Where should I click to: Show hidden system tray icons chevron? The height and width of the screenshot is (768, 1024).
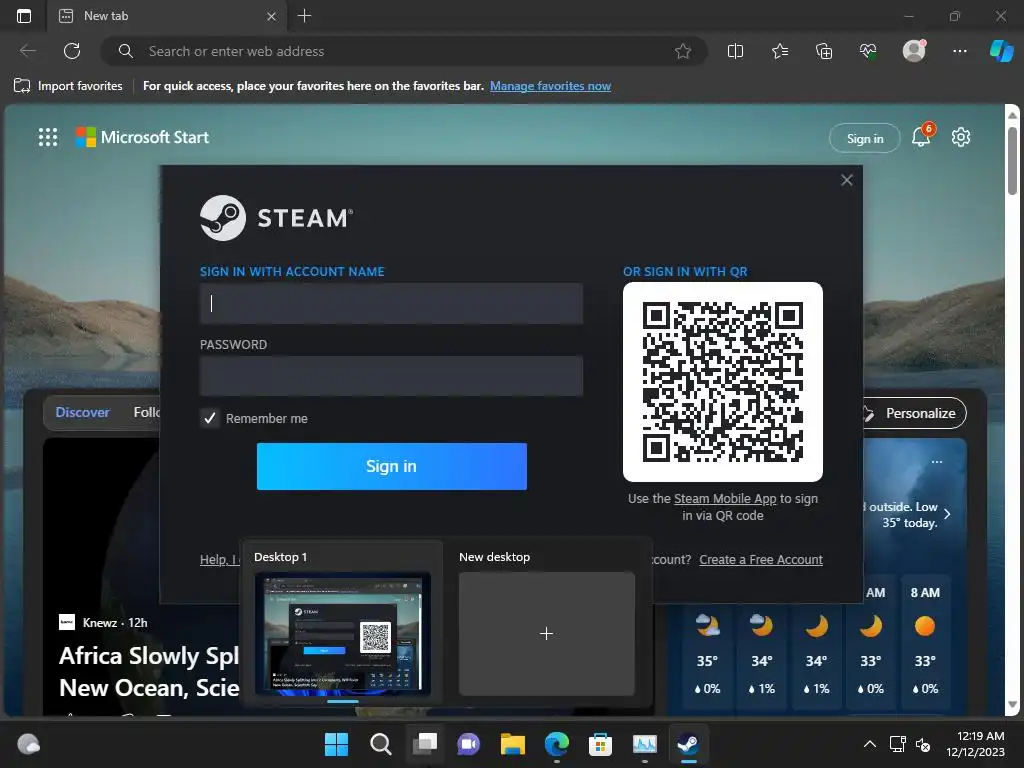(870, 744)
